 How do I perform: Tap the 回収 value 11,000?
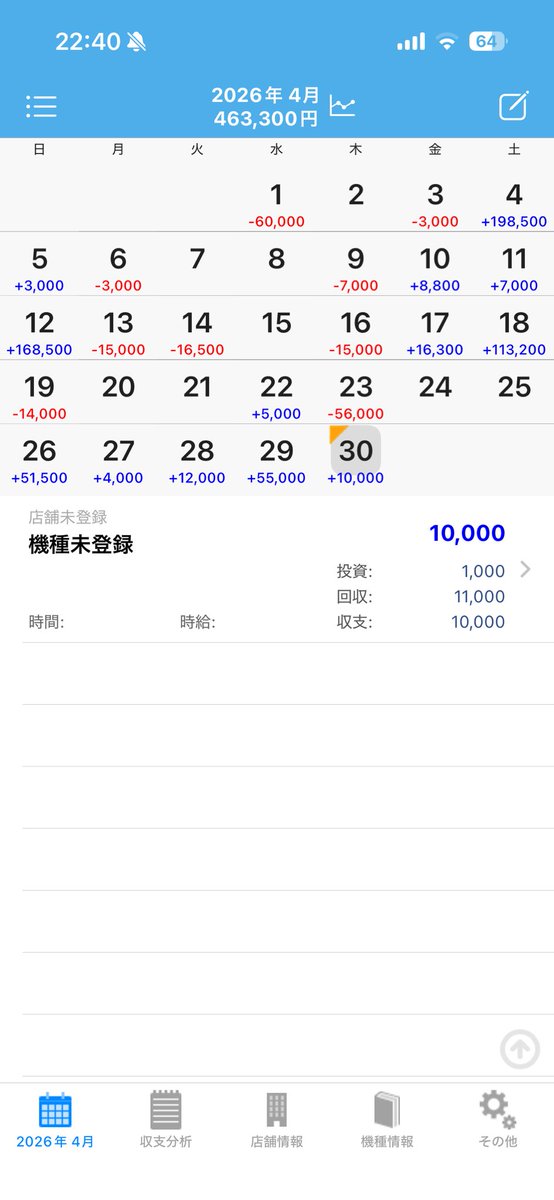pos(479,597)
